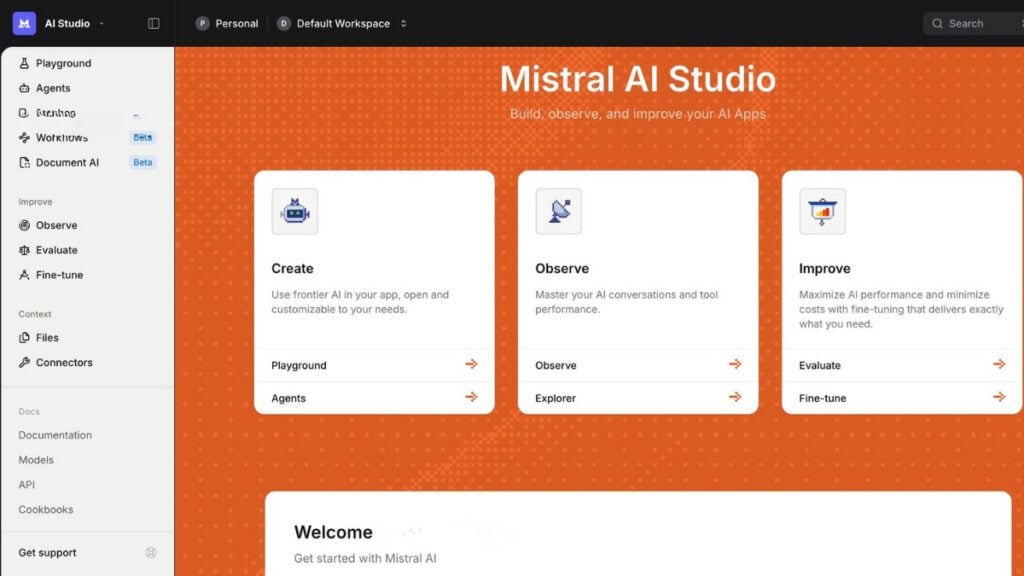
Task: Open the API reference entry
Action: click(26, 484)
